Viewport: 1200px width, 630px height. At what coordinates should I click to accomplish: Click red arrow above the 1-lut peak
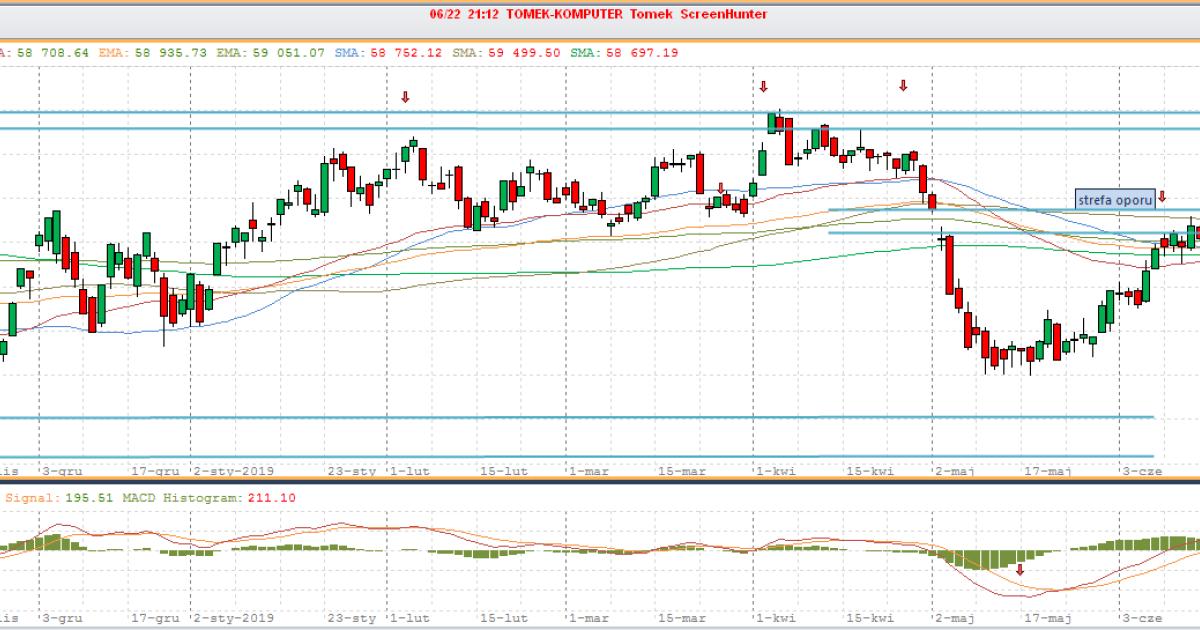click(405, 97)
